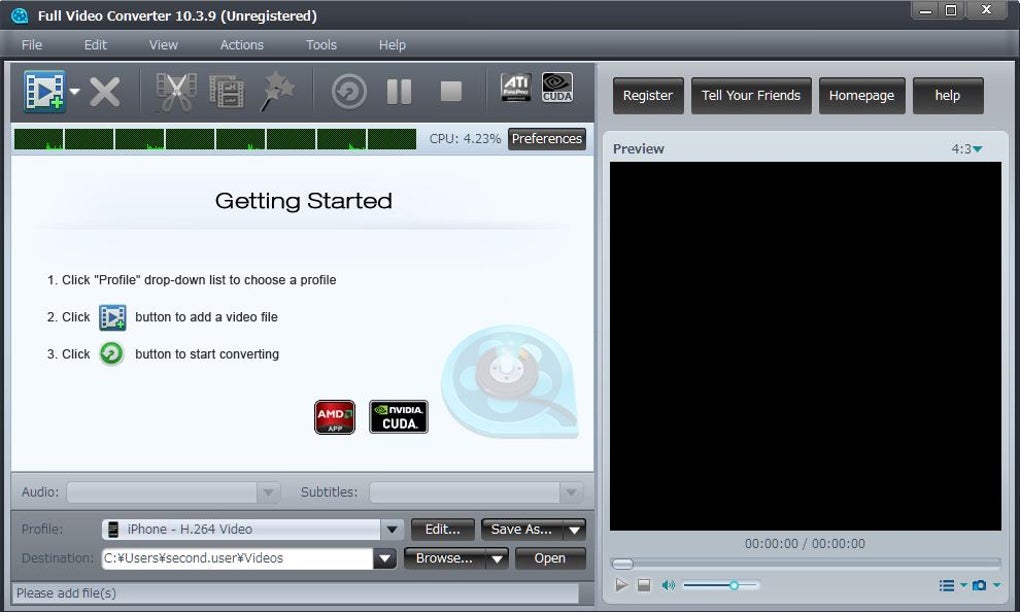Adjust the preview volume slider
Viewport: 1020px width, 612px height.
tap(721, 585)
